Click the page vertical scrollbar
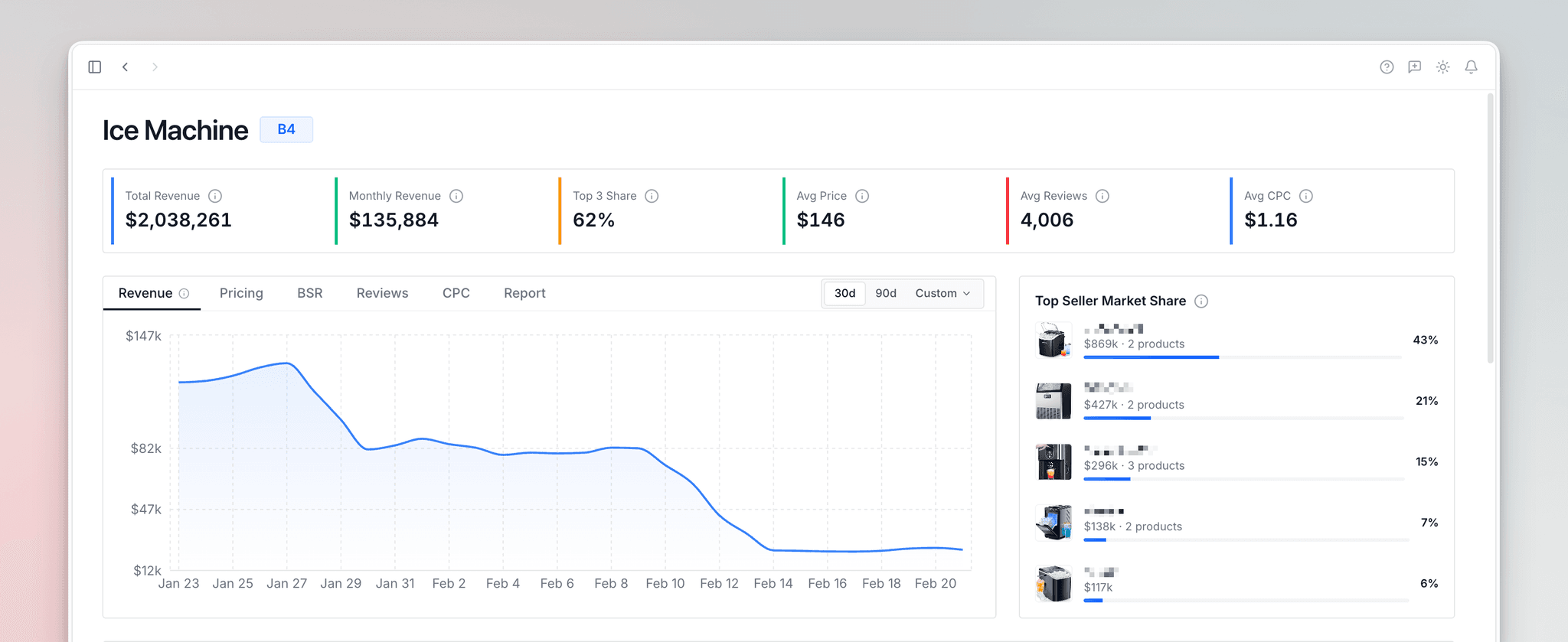 (x=1490, y=230)
